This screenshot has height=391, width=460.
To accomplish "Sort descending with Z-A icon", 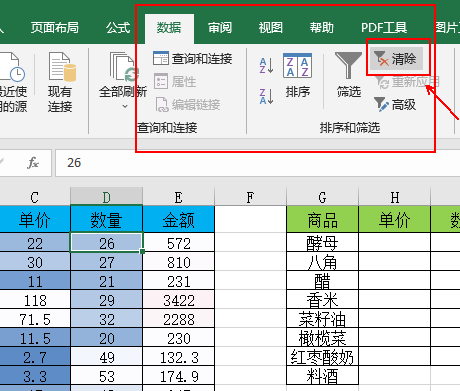I will point(267,96).
